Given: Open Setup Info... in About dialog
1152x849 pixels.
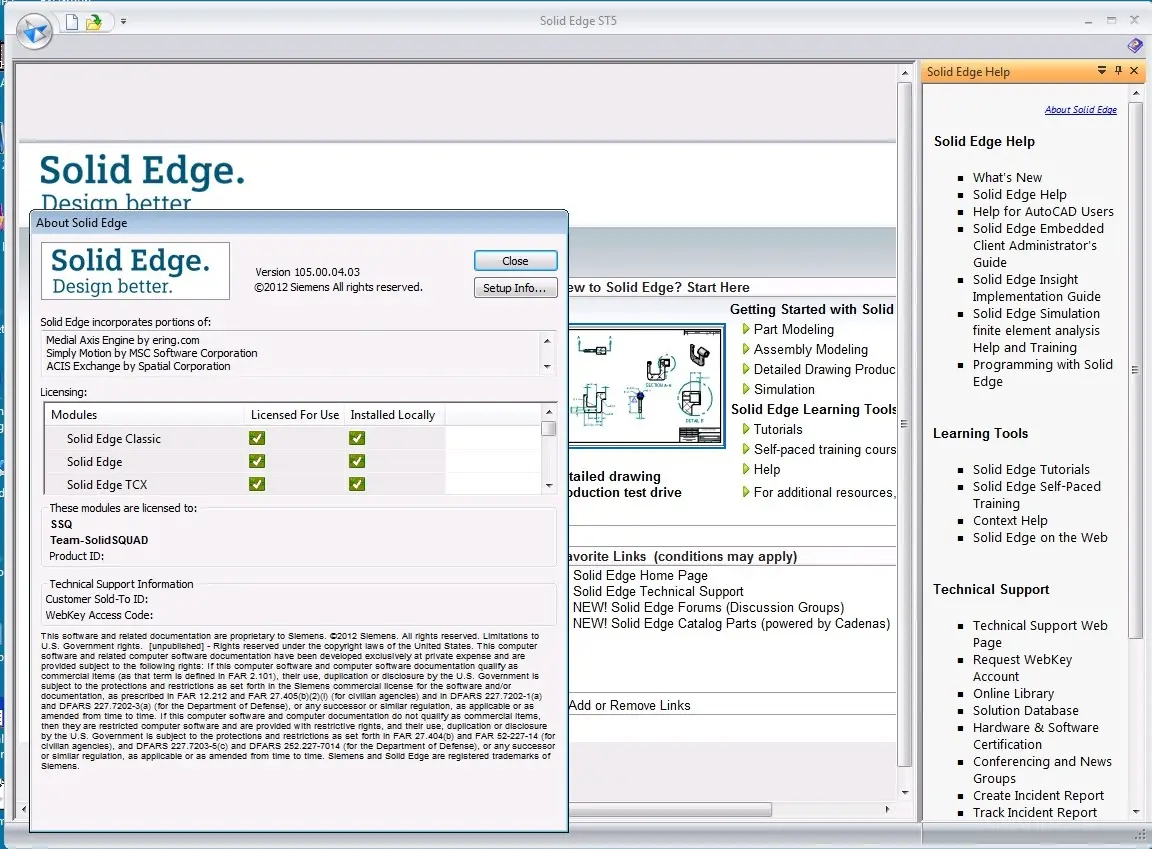Looking at the screenshot, I should coord(515,288).
